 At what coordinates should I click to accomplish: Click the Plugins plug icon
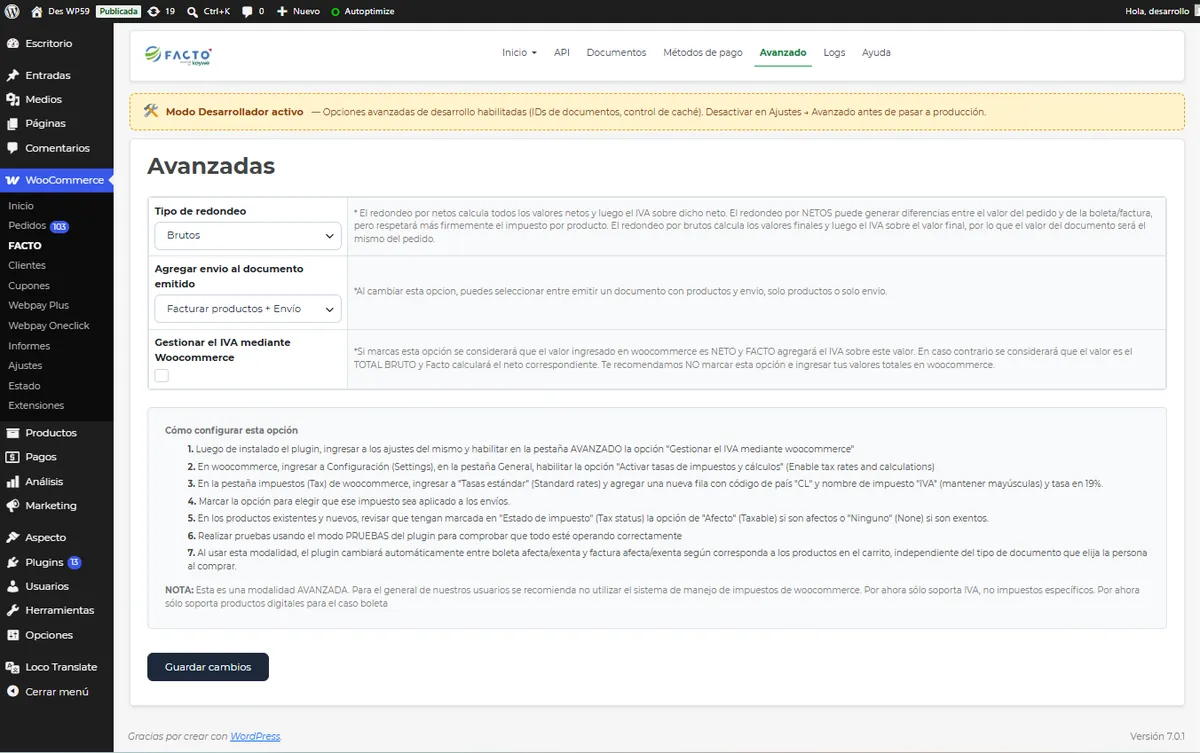click(13, 562)
